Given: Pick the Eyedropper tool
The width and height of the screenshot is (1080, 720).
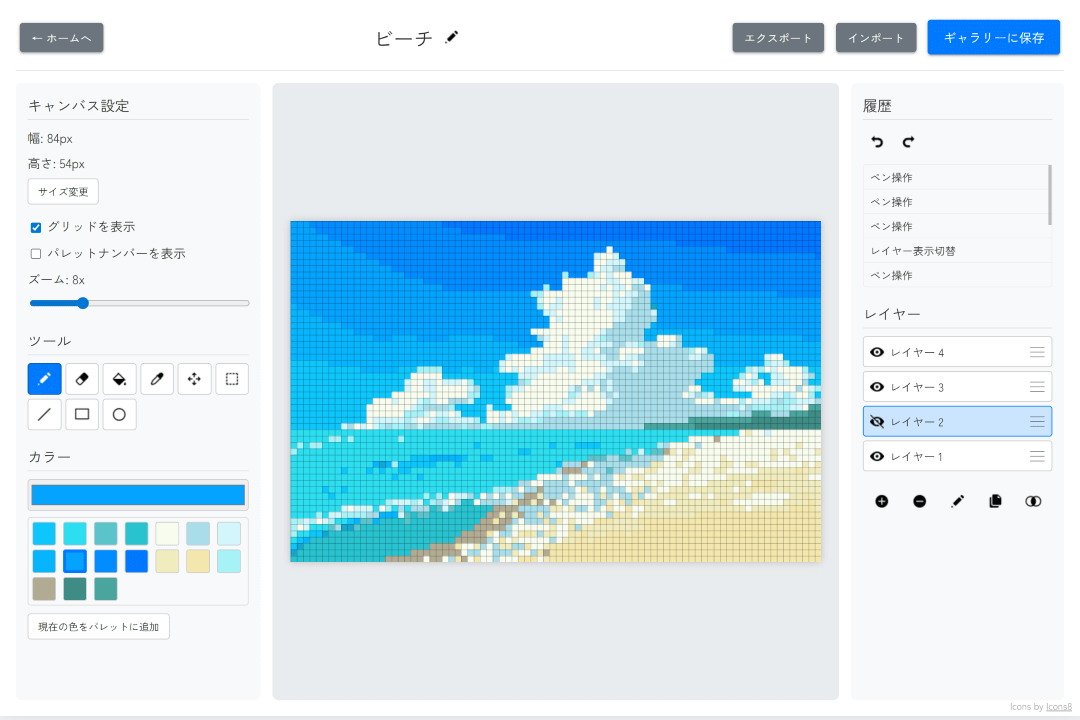Looking at the screenshot, I should [157, 379].
